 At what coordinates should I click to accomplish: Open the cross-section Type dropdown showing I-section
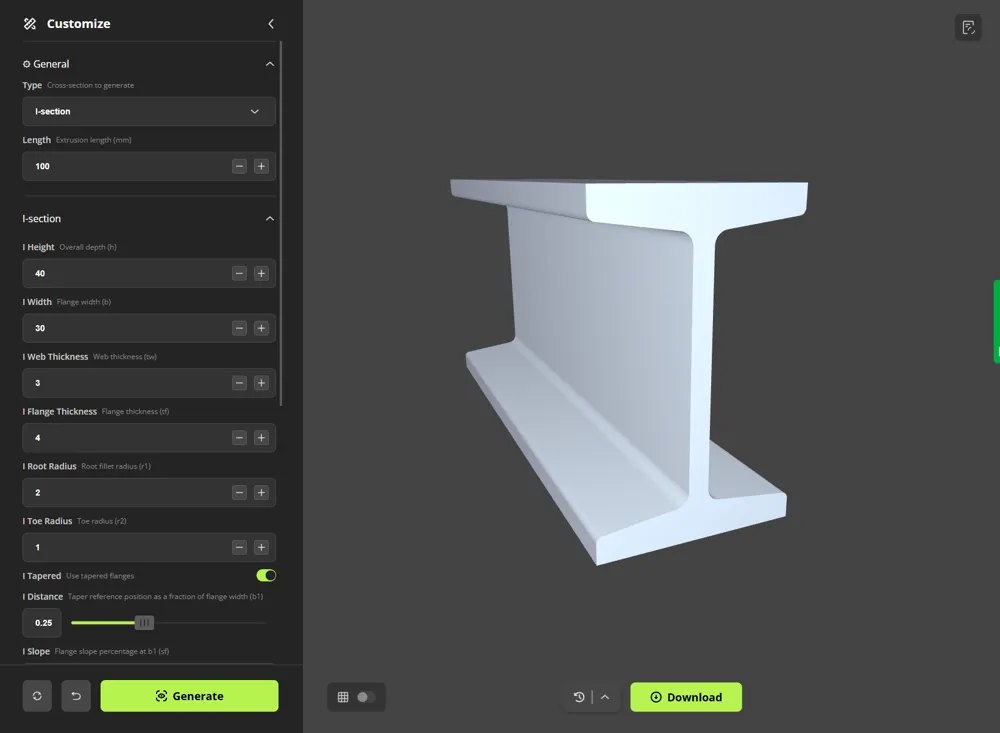point(148,111)
